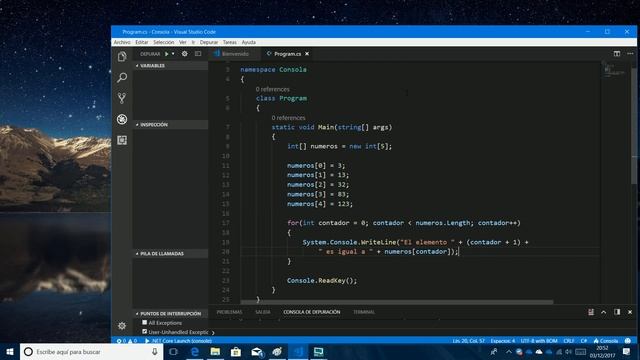Clear the debug console output

click(x=591, y=312)
